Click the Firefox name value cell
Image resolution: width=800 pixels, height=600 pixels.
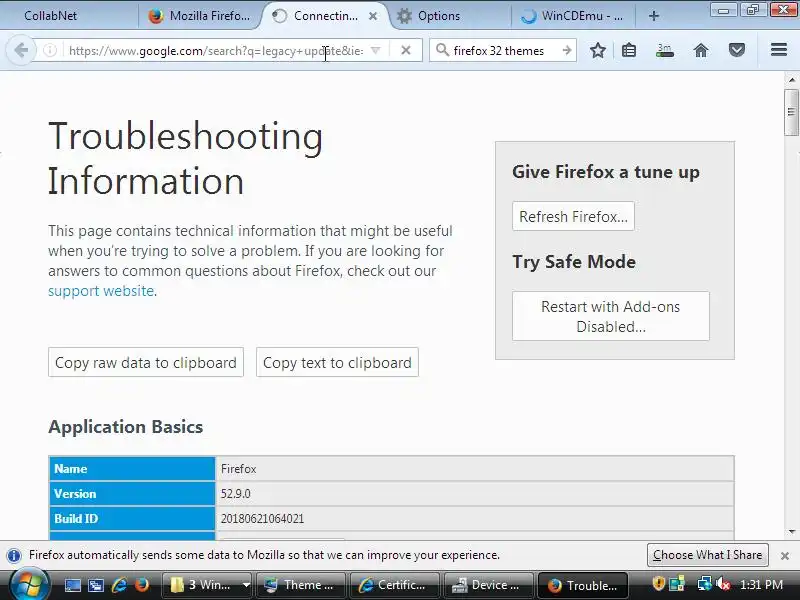[475, 469]
